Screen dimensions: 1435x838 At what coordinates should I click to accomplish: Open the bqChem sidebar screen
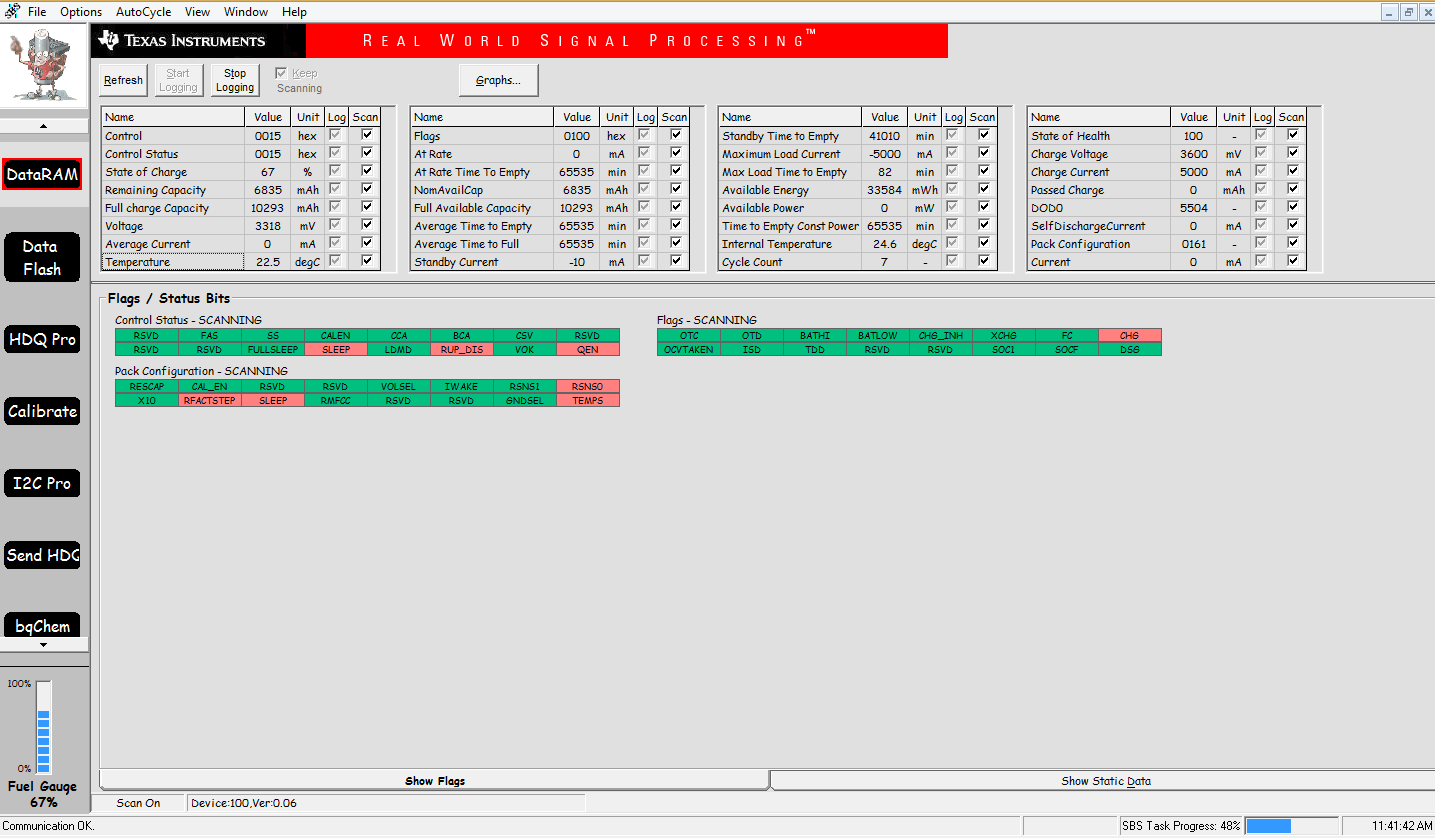coord(42,626)
